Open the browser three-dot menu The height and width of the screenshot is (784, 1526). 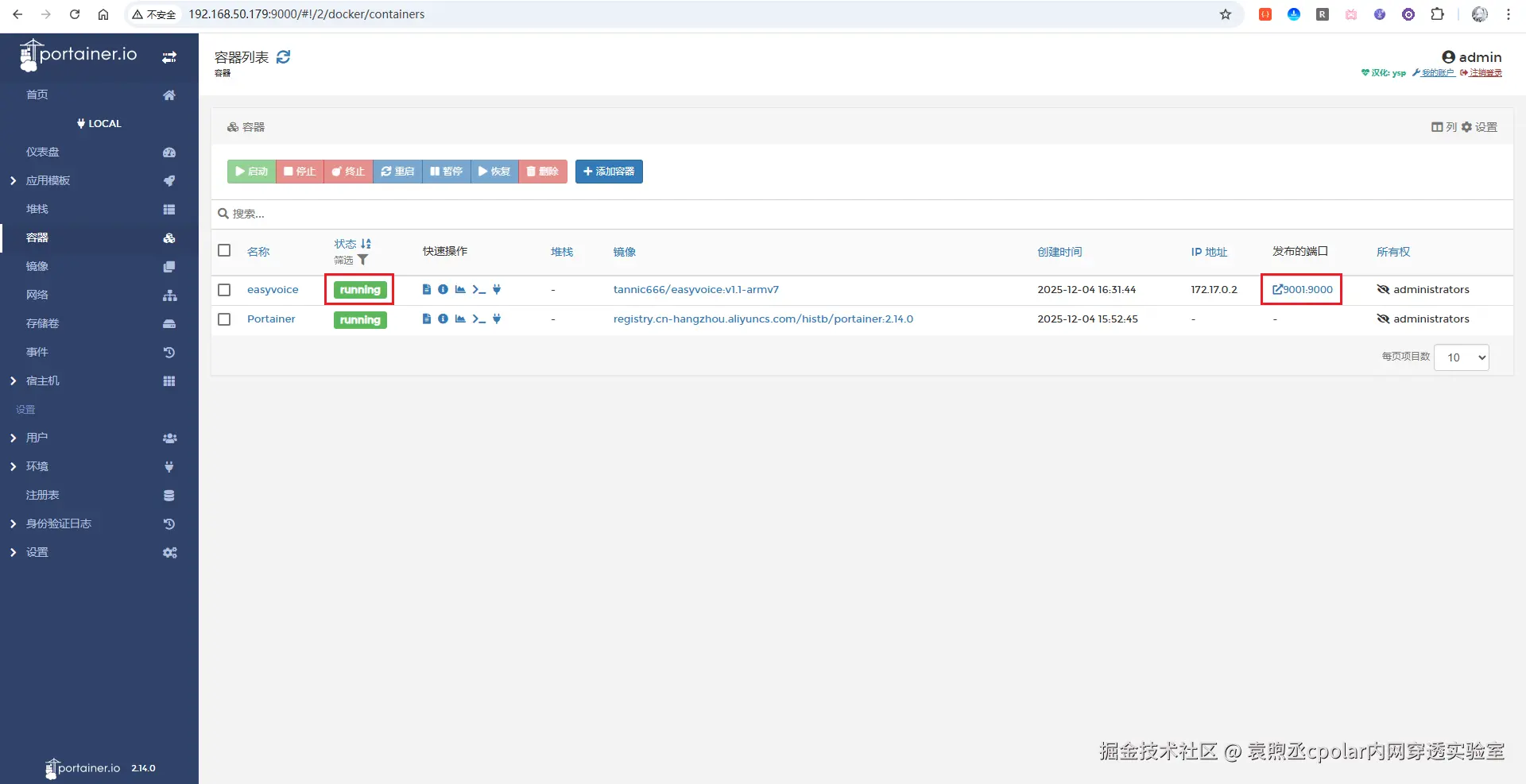[x=1509, y=14]
